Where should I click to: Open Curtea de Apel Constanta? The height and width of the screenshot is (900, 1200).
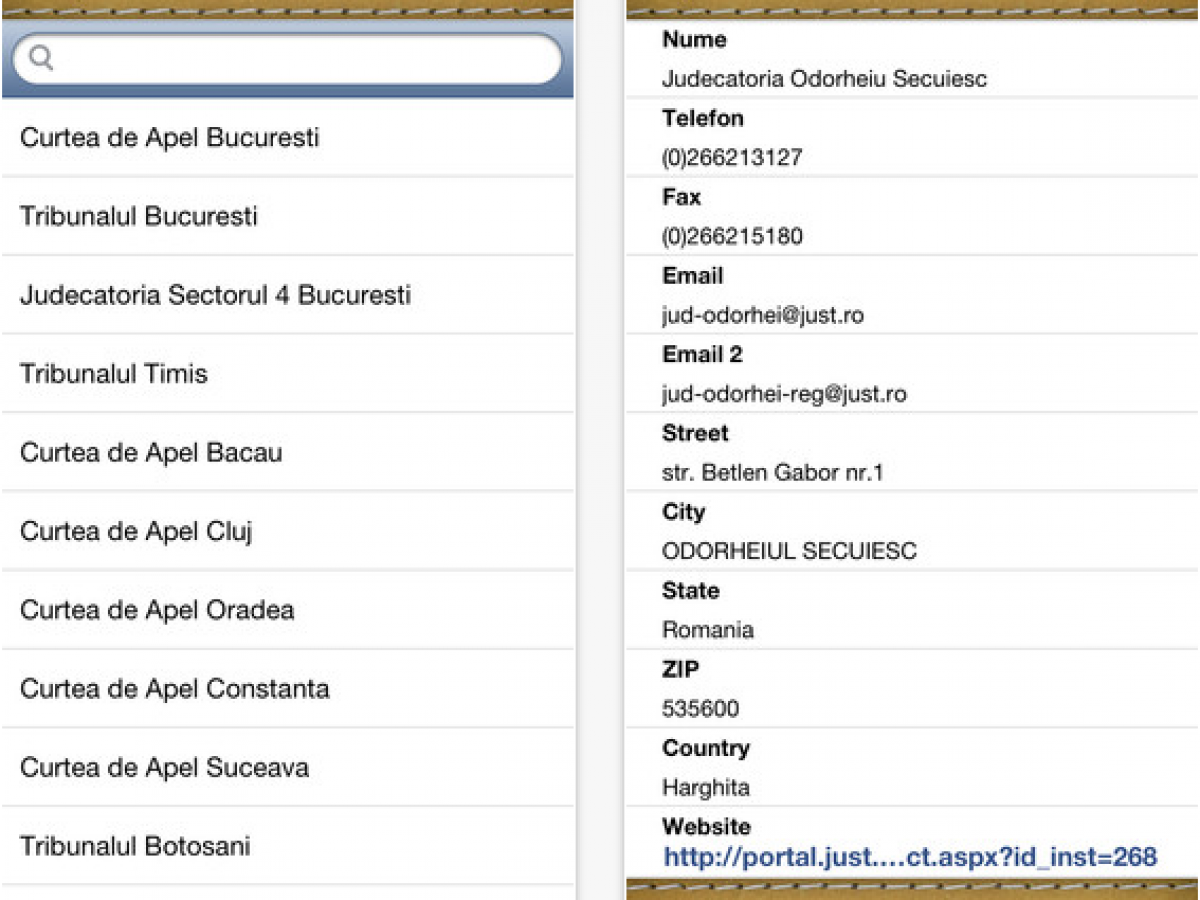tap(288, 689)
